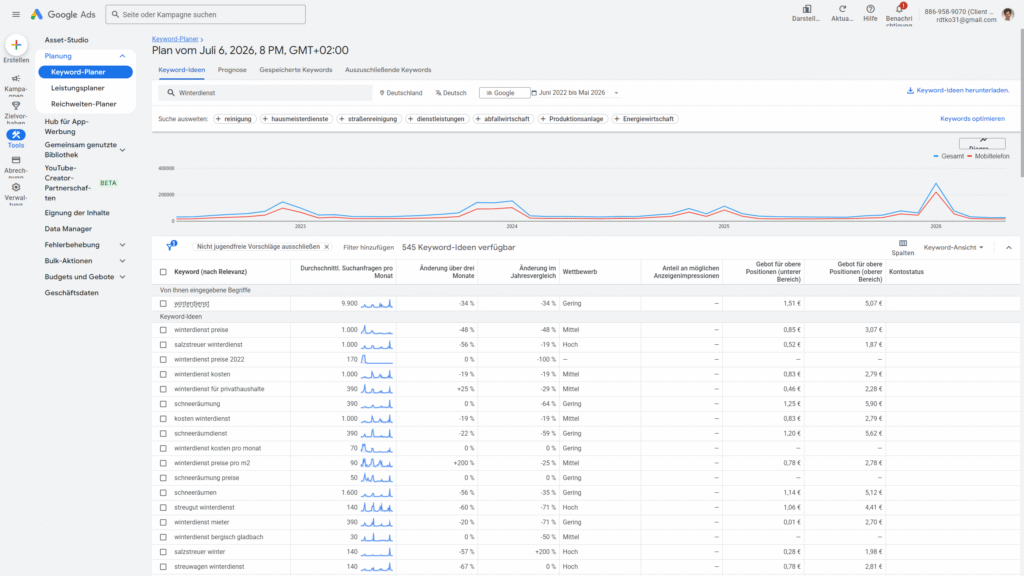1024x576 pixels.
Task: Add dienstleistungen suggestion chip
Action: [437, 119]
